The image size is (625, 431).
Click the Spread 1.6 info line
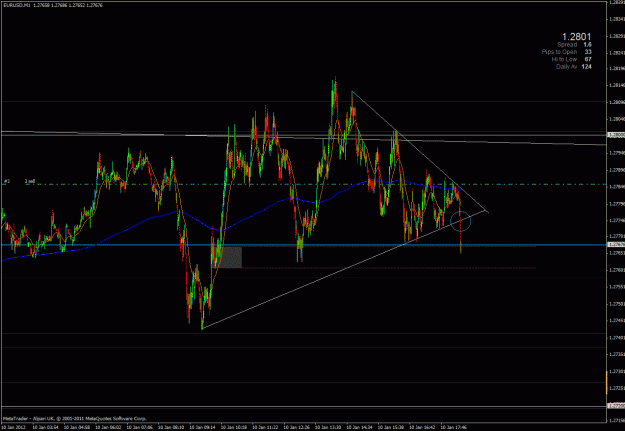click(x=574, y=45)
